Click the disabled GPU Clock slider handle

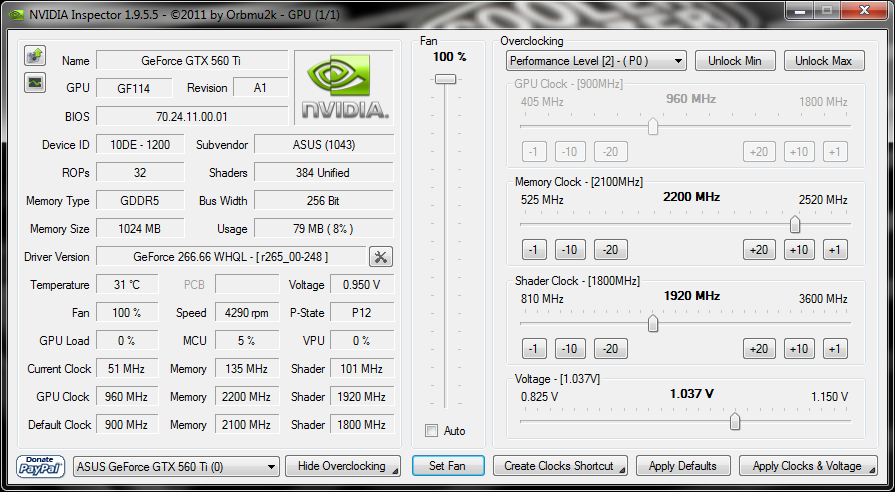[x=653, y=127]
